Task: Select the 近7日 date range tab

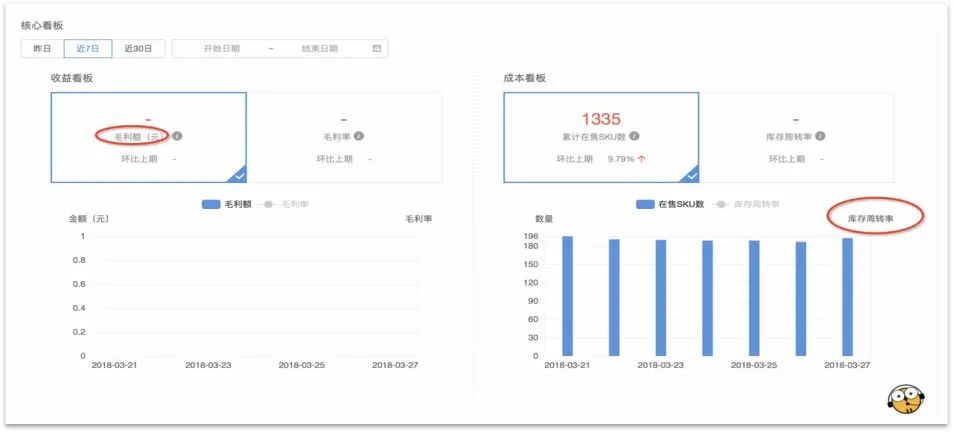Action: (88, 49)
